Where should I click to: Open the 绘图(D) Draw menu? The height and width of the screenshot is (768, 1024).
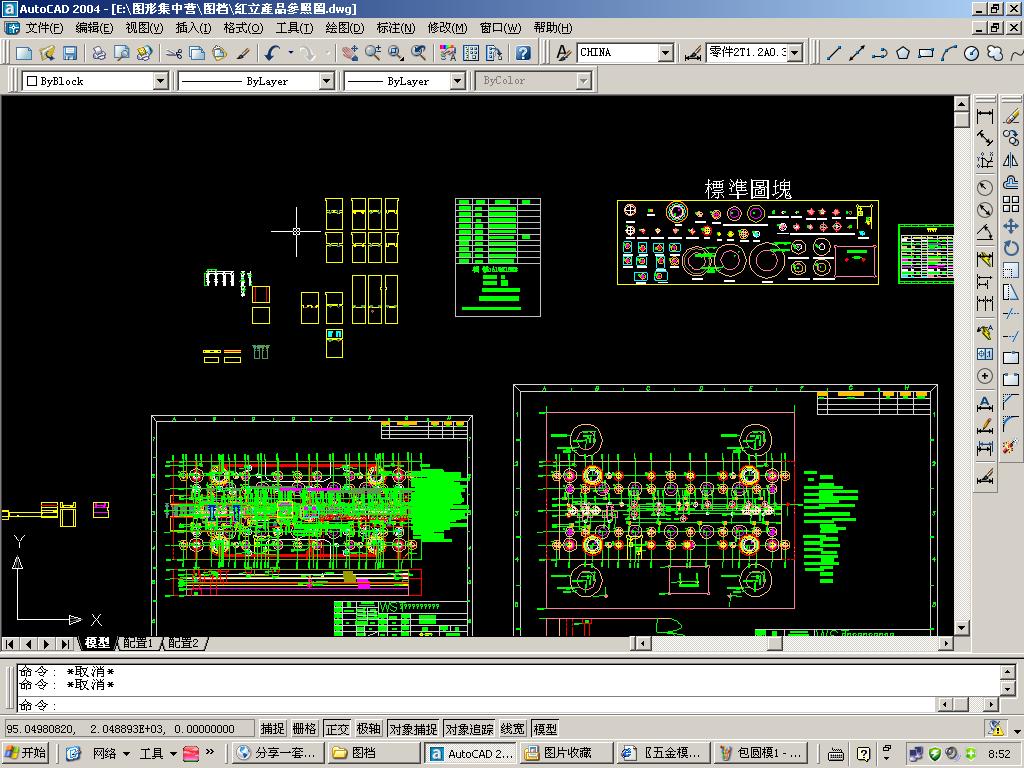pos(344,28)
